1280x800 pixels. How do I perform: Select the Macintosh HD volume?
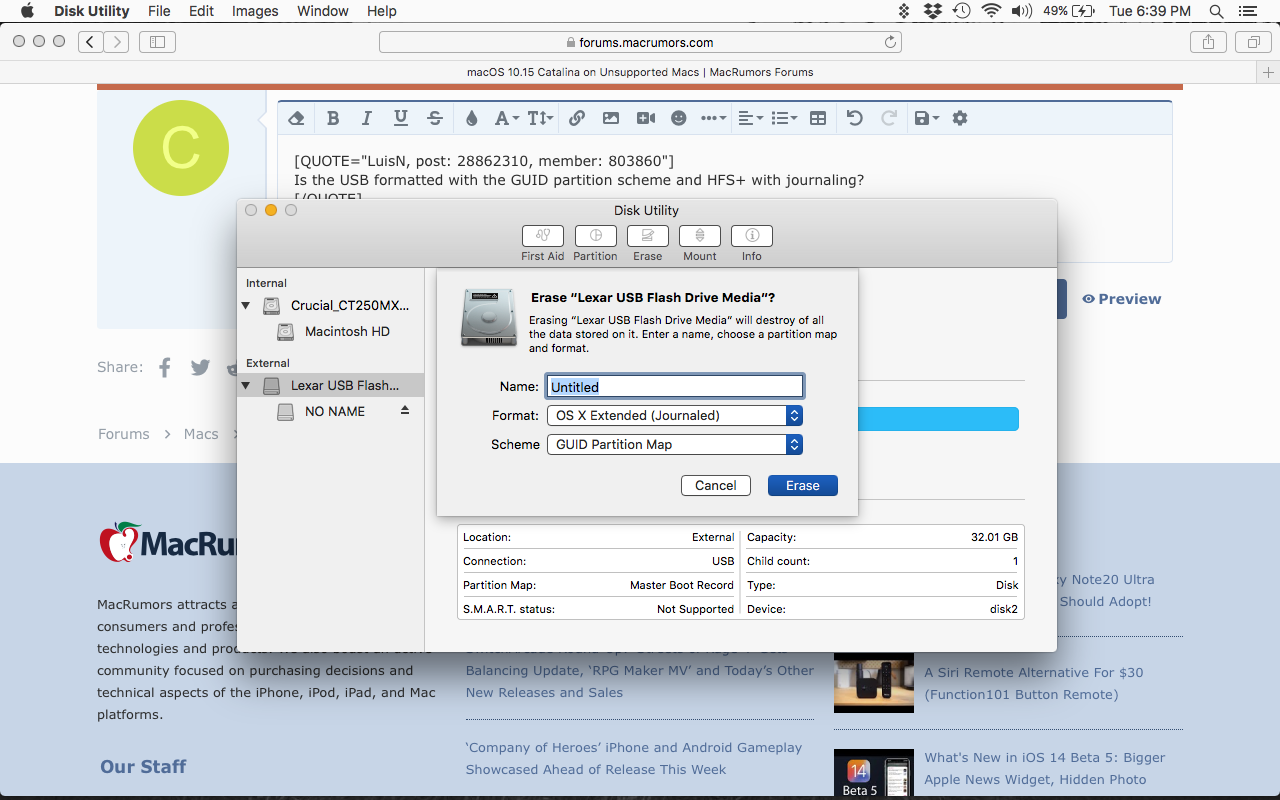pos(347,331)
